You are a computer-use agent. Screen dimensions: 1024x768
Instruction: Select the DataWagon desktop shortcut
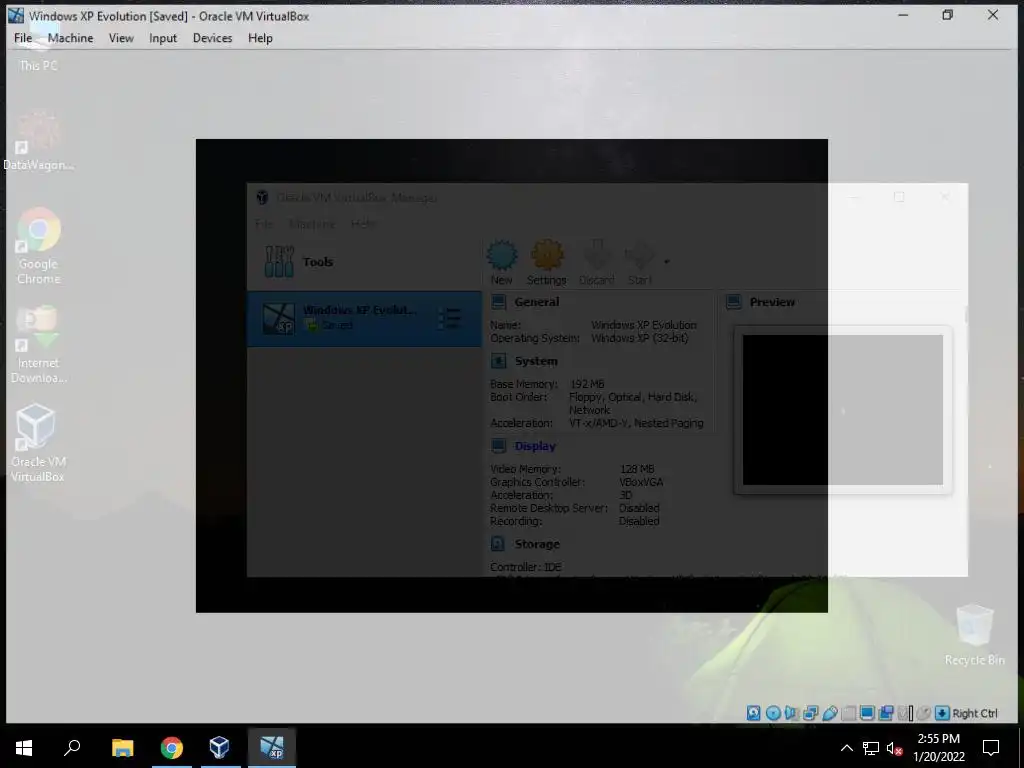click(38, 141)
